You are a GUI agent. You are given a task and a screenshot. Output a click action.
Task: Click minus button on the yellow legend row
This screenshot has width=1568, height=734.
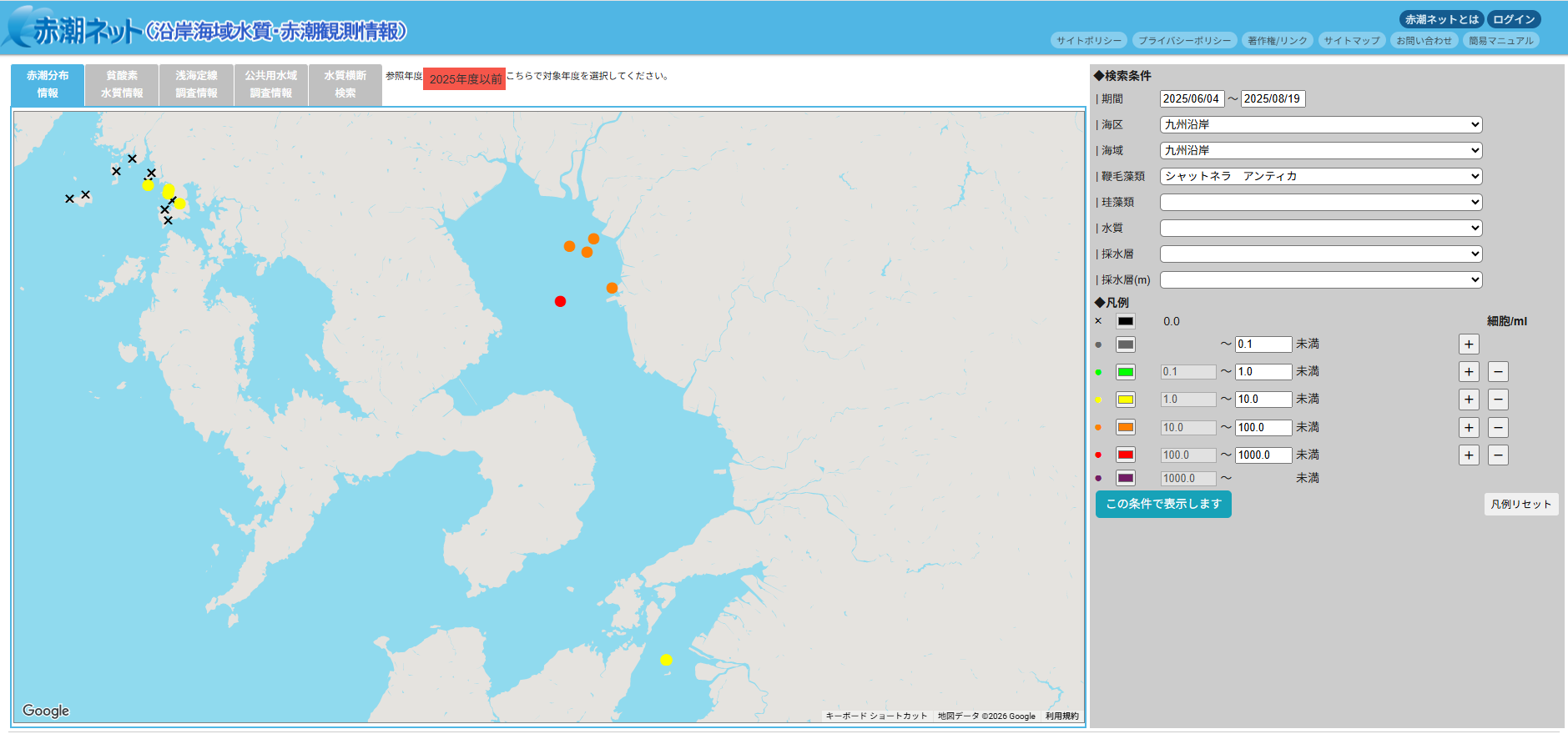click(1498, 400)
